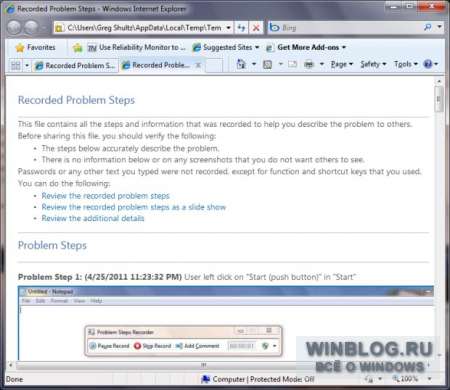Switch to first 'Recorded Problem S...' tab
The width and height of the screenshot is (450, 390).
coord(75,66)
